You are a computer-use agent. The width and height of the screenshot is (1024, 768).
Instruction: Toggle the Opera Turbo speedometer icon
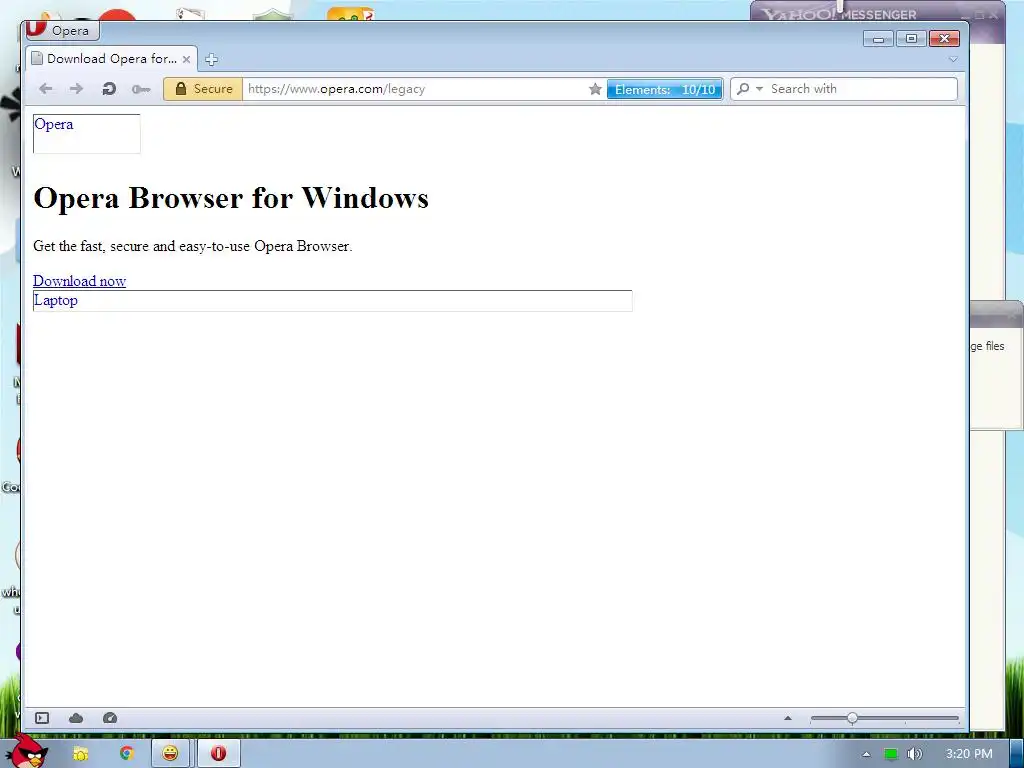click(110, 718)
